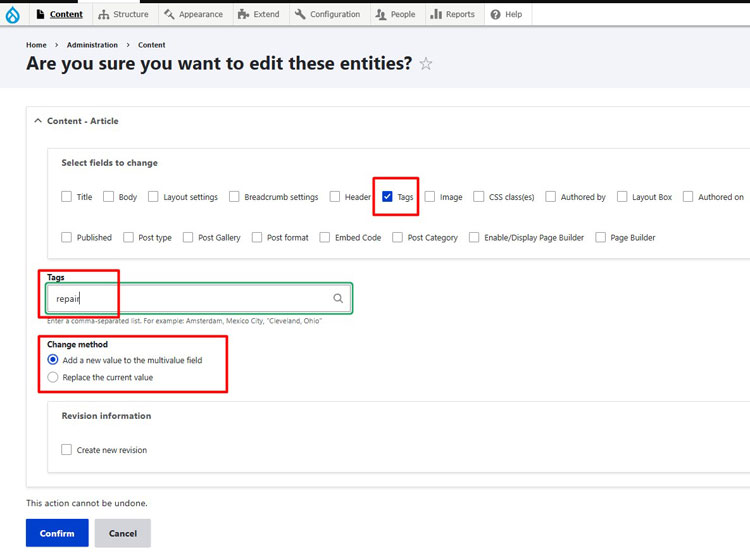Check the Post type checkbox

[x=128, y=237]
